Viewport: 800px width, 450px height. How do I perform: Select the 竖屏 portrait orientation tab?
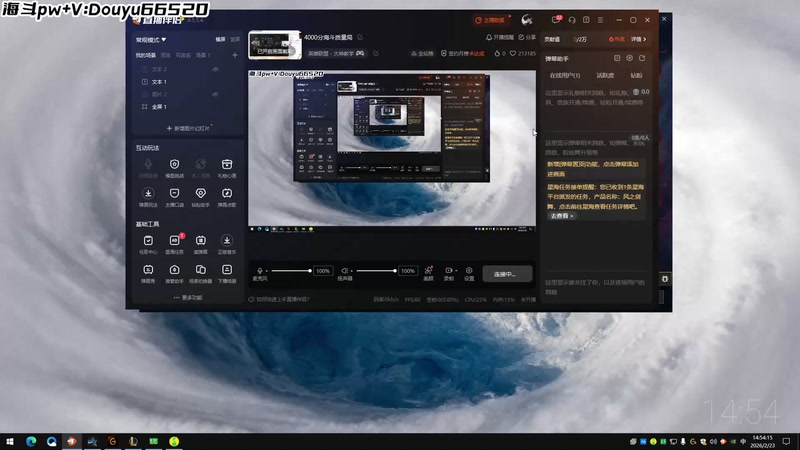[x=235, y=39]
